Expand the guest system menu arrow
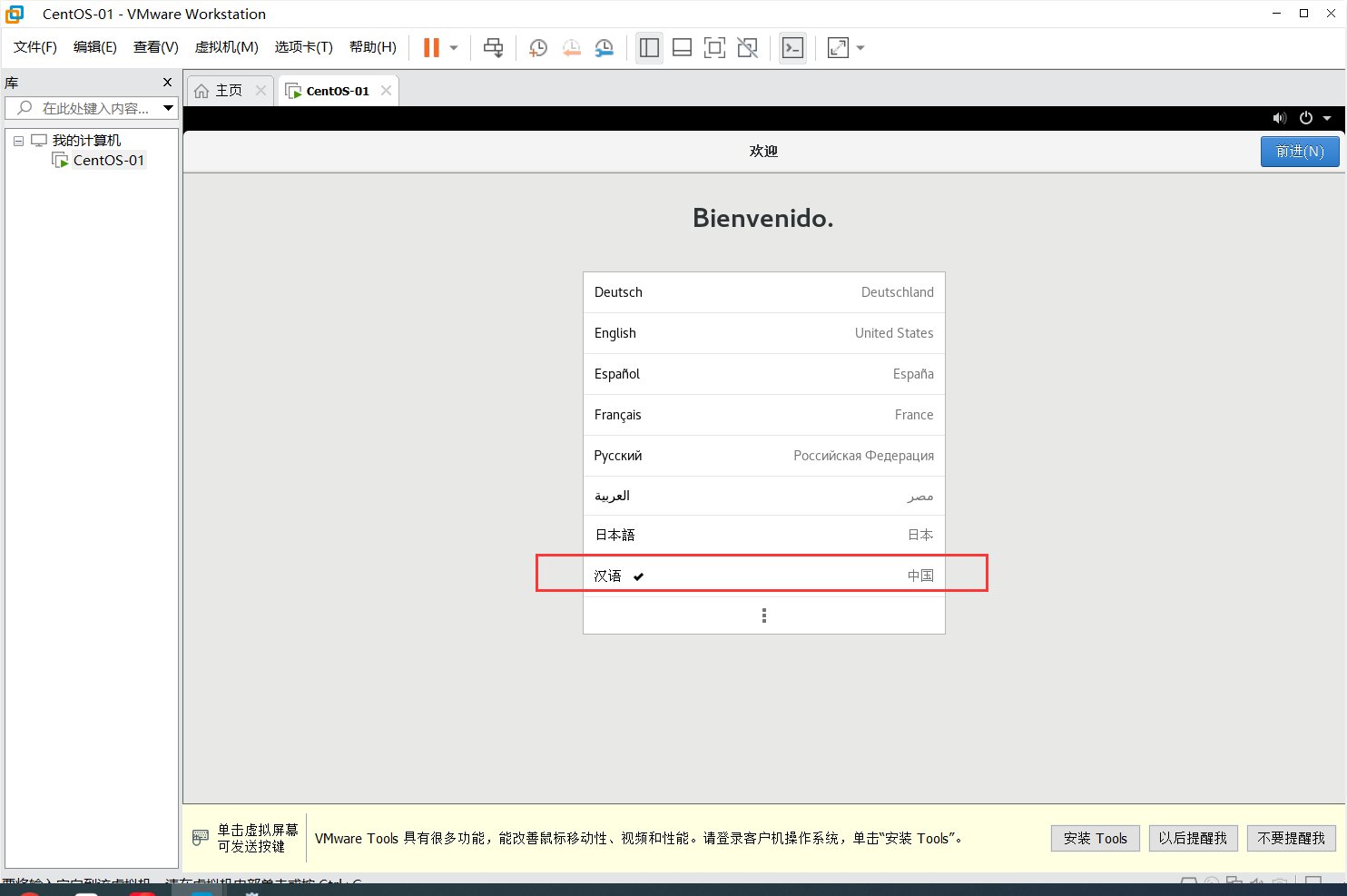 point(1327,118)
